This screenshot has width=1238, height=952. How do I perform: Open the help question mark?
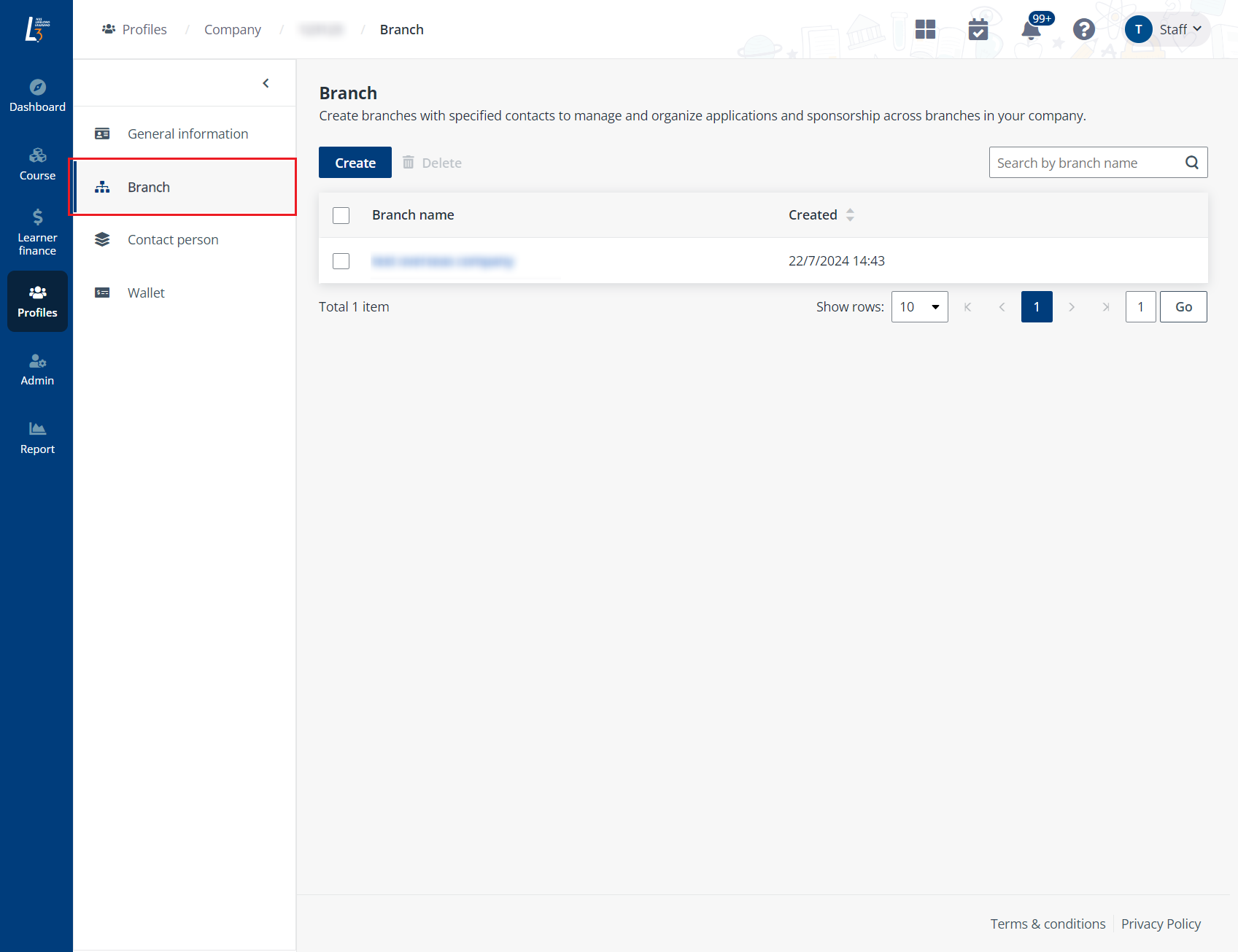(1084, 29)
